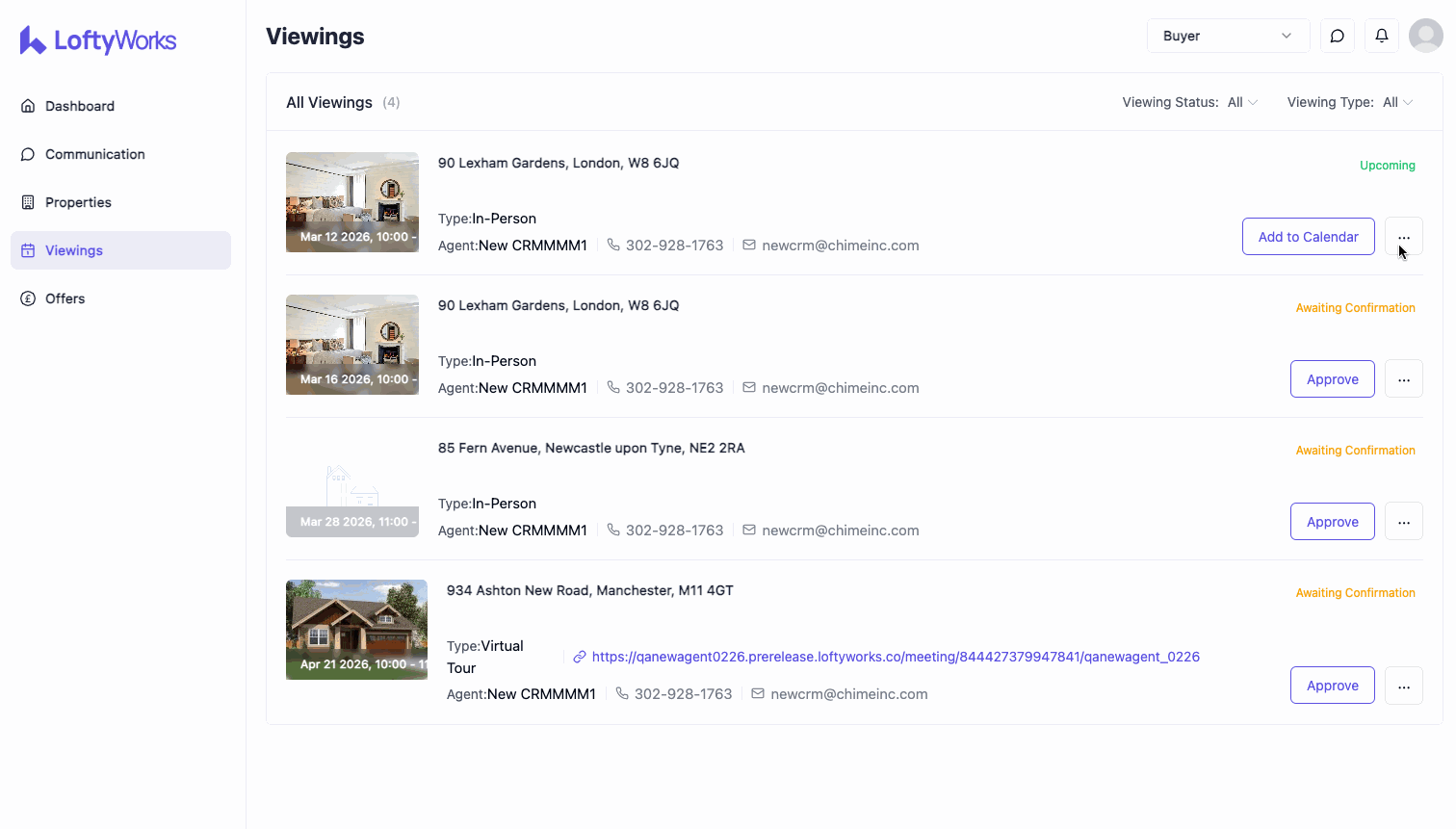Click the LoftyWorks logo

(98, 40)
